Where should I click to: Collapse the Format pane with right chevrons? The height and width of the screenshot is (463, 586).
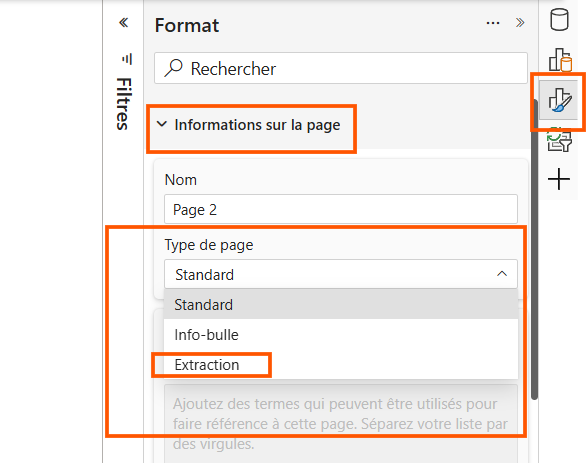click(520, 23)
